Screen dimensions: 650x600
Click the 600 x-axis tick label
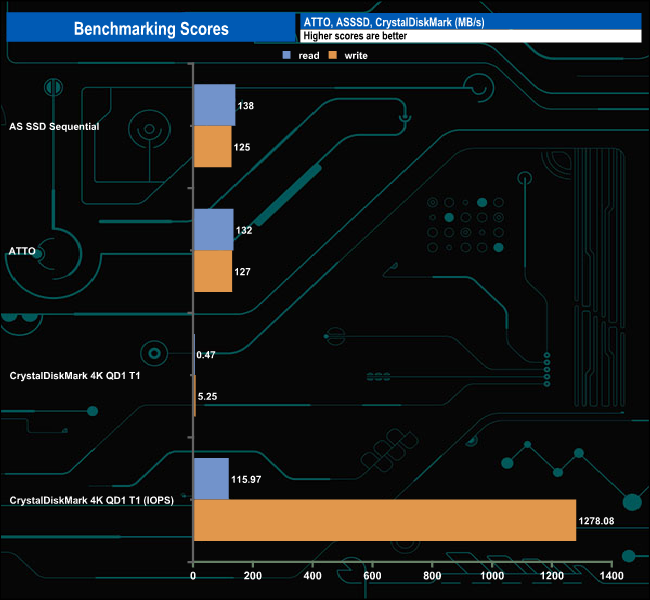click(x=372, y=577)
